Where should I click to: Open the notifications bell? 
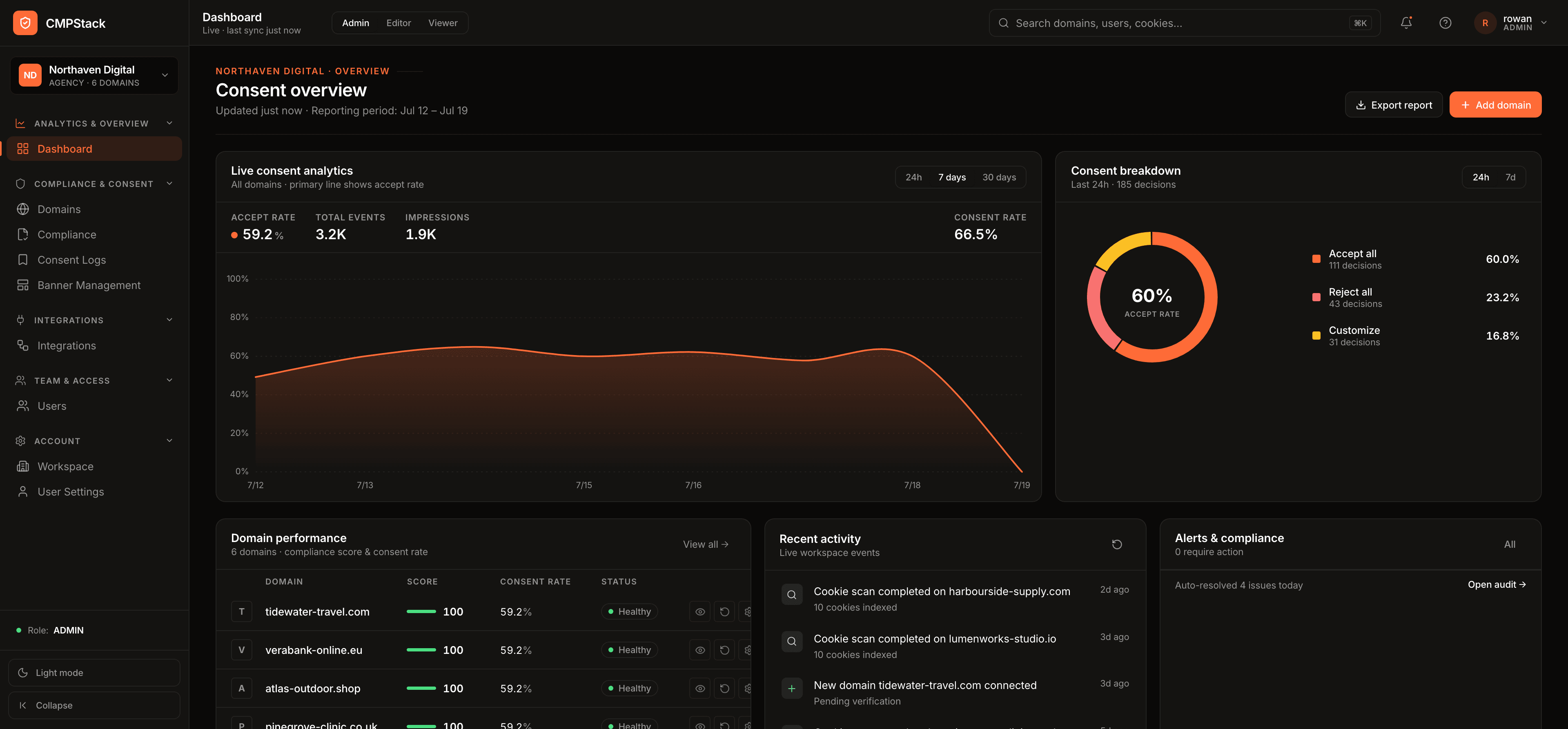[1406, 23]
